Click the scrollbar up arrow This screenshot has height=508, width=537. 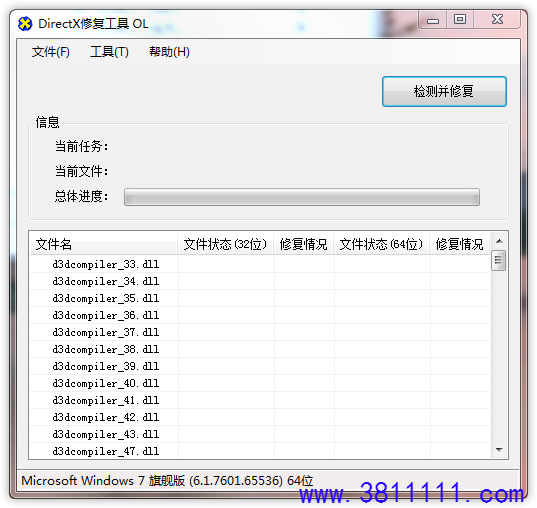pos(499,241)
